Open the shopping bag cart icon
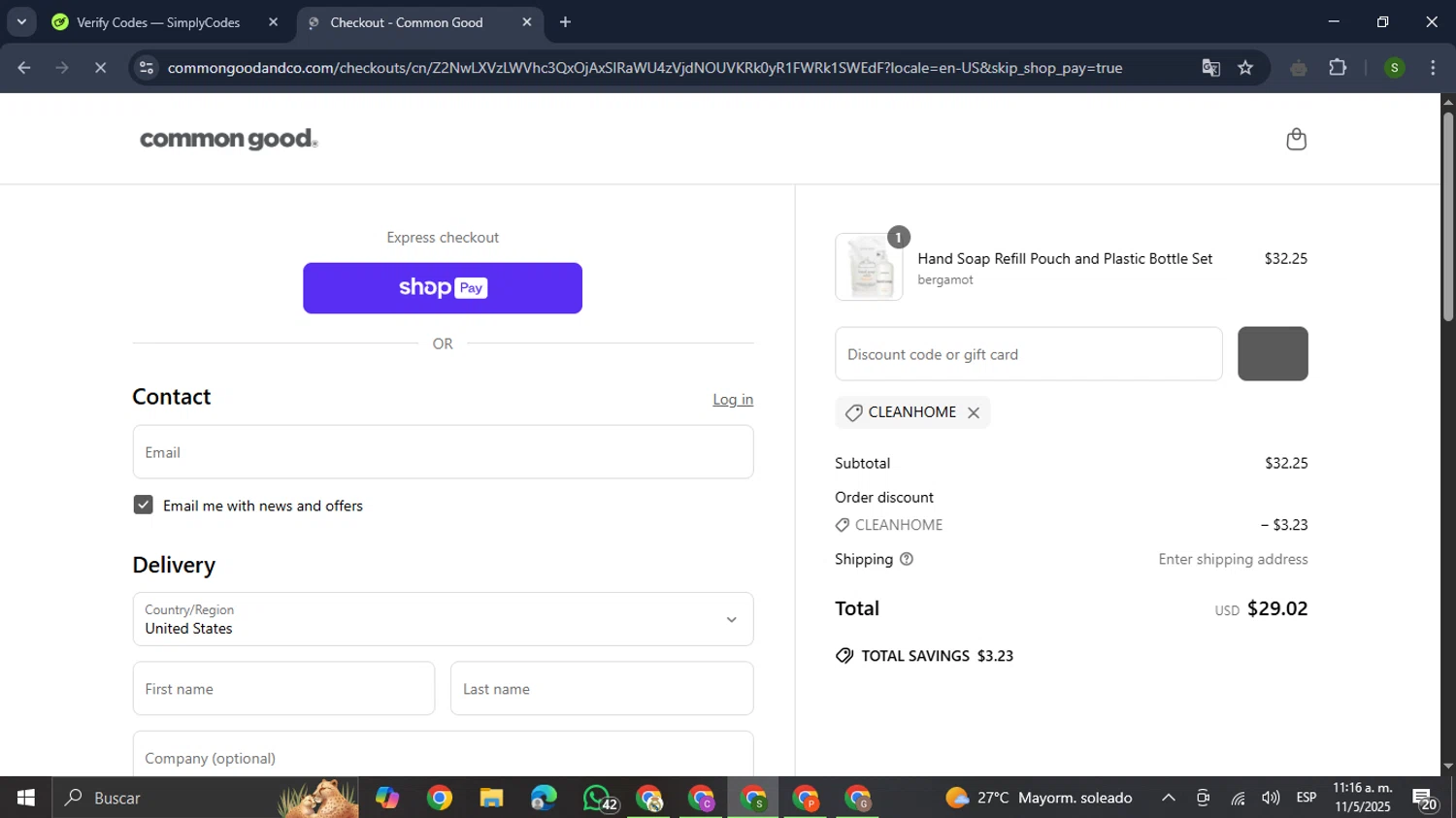 click(1296, 139)
